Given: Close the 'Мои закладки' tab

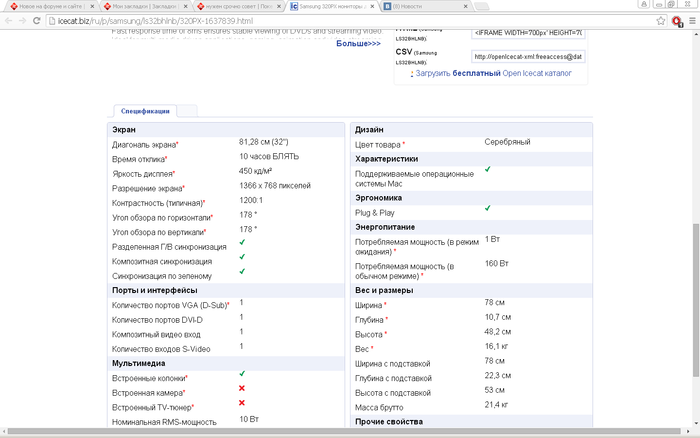Looking at the screenshot, I should pyautogui.click(x=186, y=7).
